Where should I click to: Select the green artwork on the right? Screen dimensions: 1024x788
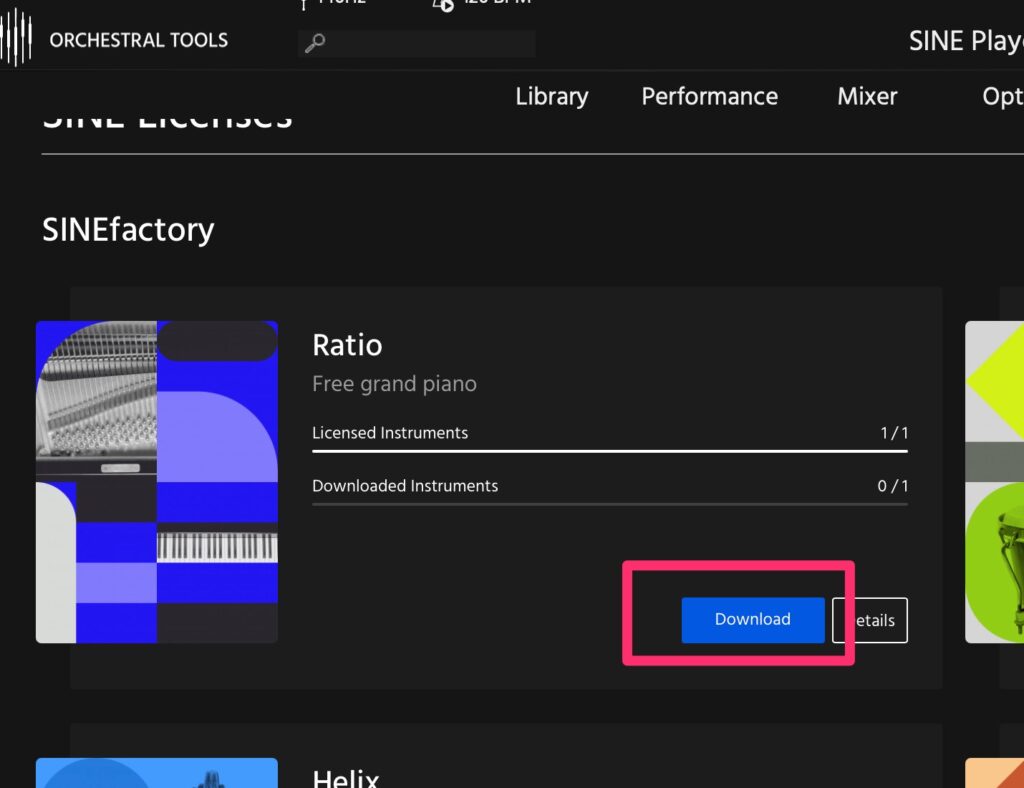coord(994,481)
